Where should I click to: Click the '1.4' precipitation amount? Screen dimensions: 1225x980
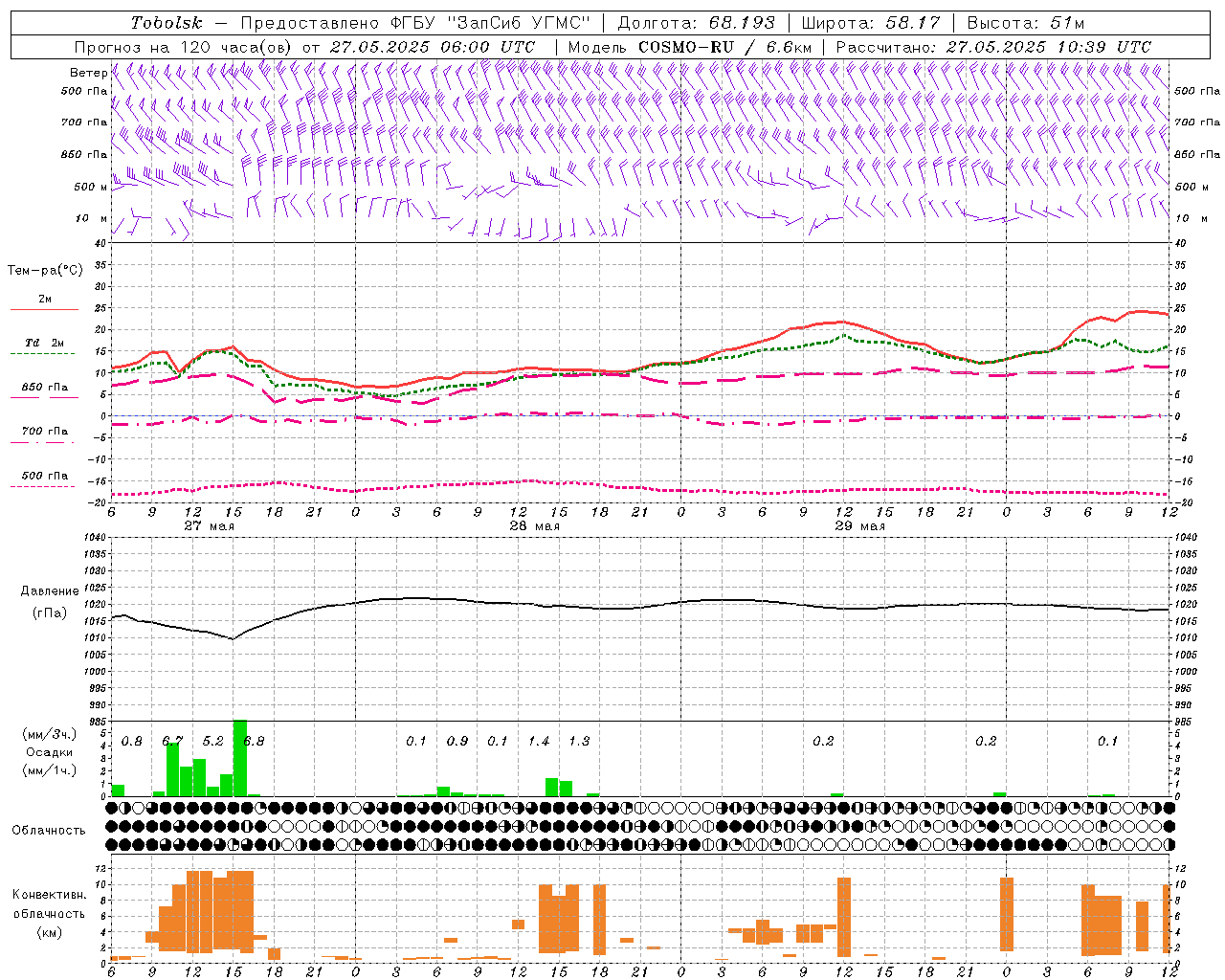[x=539, y=741]
